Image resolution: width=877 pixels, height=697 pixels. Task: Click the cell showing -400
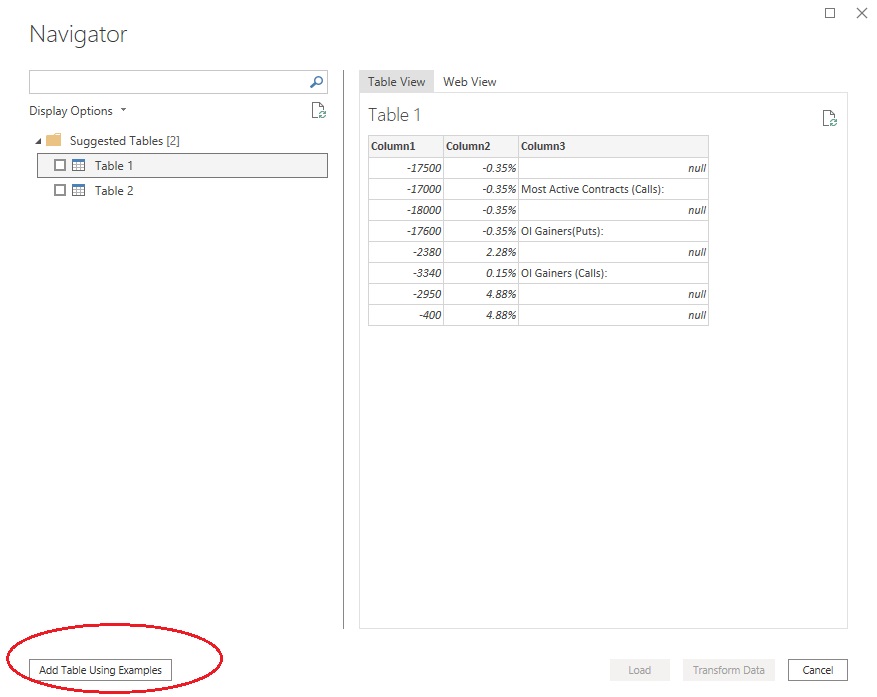[x=406, y=315]
